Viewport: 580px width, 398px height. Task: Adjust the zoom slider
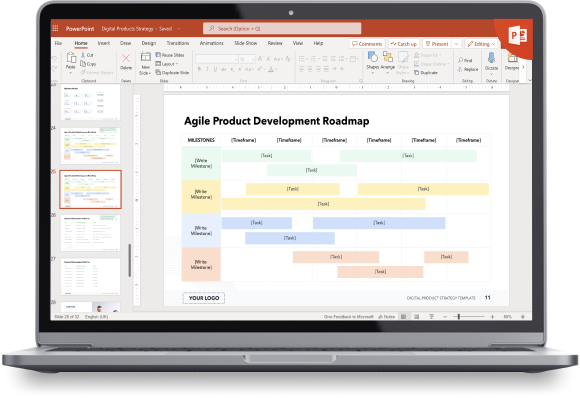459,317
